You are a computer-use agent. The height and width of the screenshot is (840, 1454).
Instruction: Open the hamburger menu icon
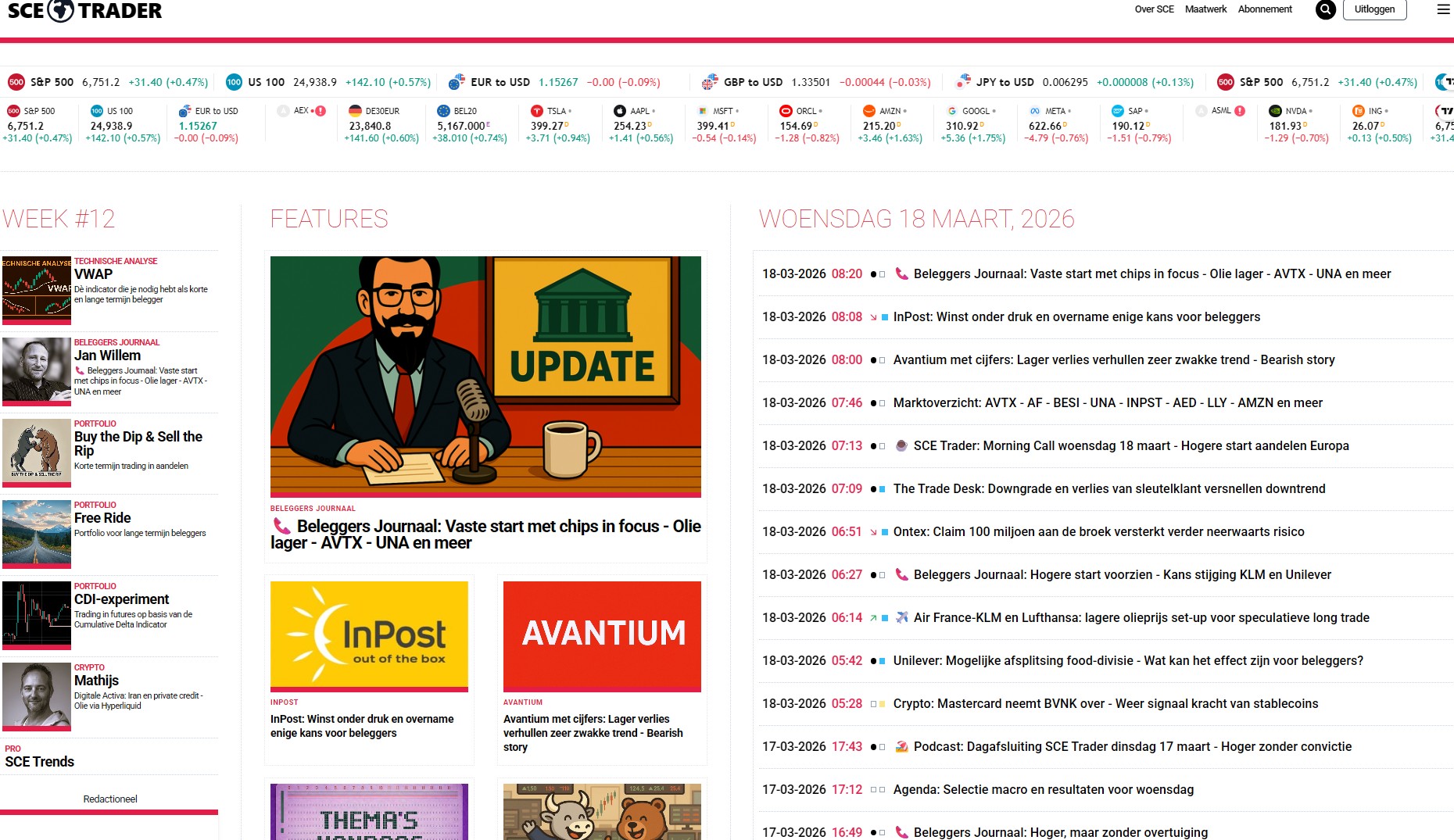pyautogui.click(x=1443, y=9)
